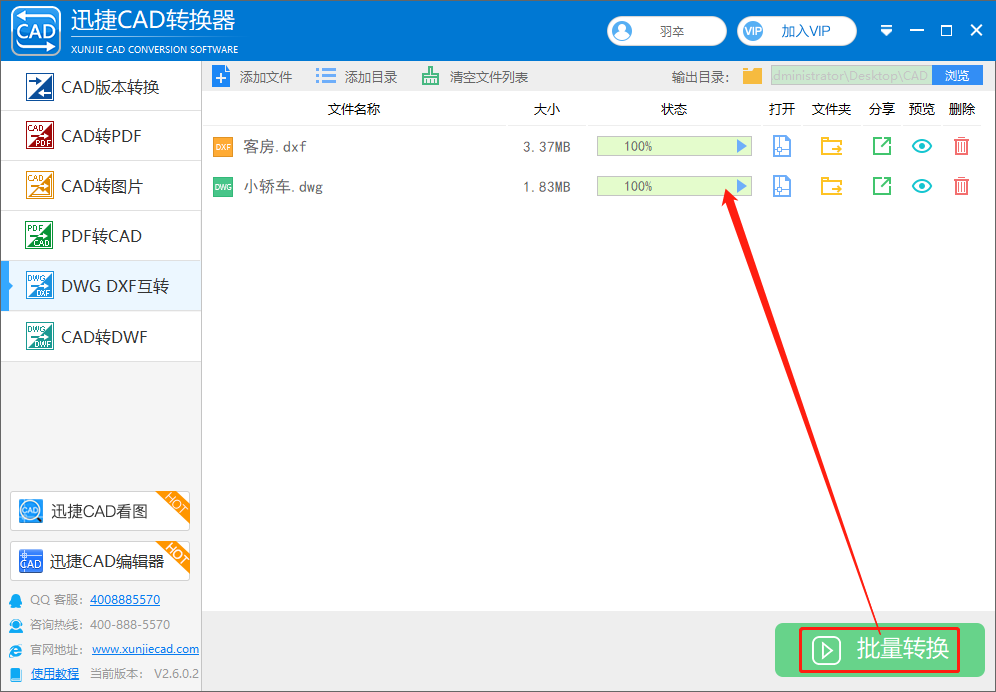This screenshot has height=692, width=996.
Task: Click the CAD转PDF sidebar icon
Action: click(39, 135)
